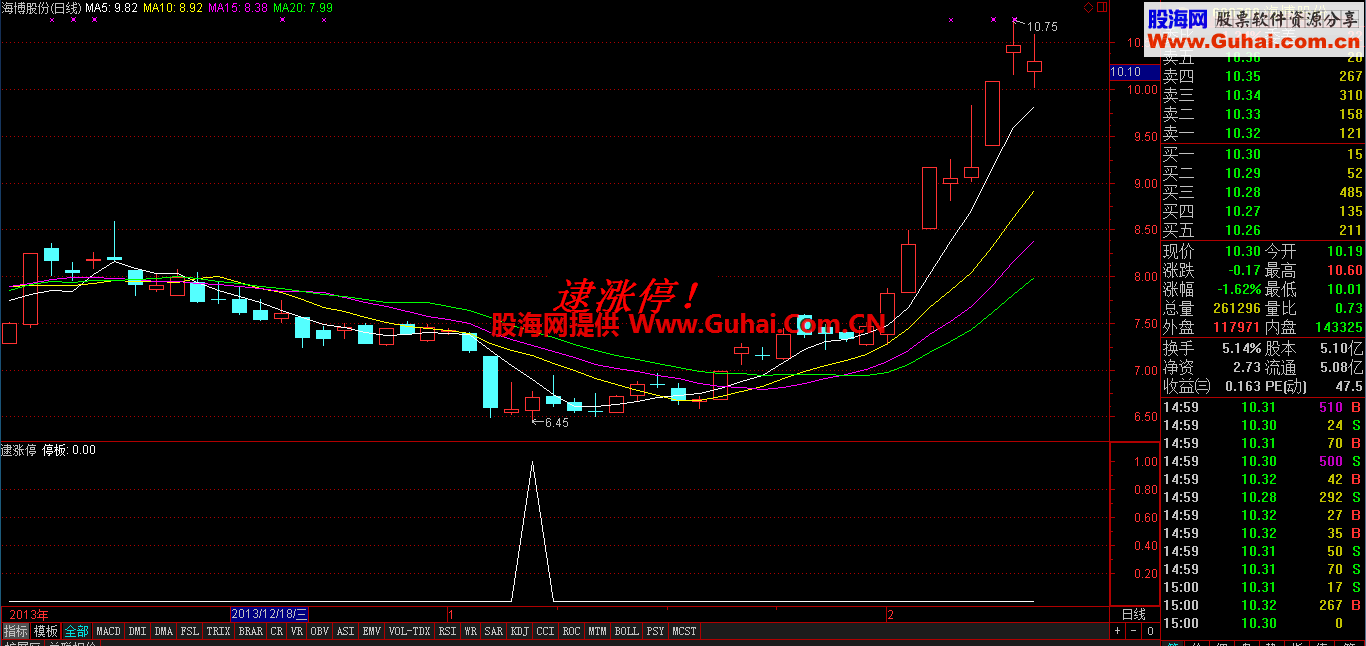
Task: Click the 海博股份(日线) stock title
Action: pos(41,8)
